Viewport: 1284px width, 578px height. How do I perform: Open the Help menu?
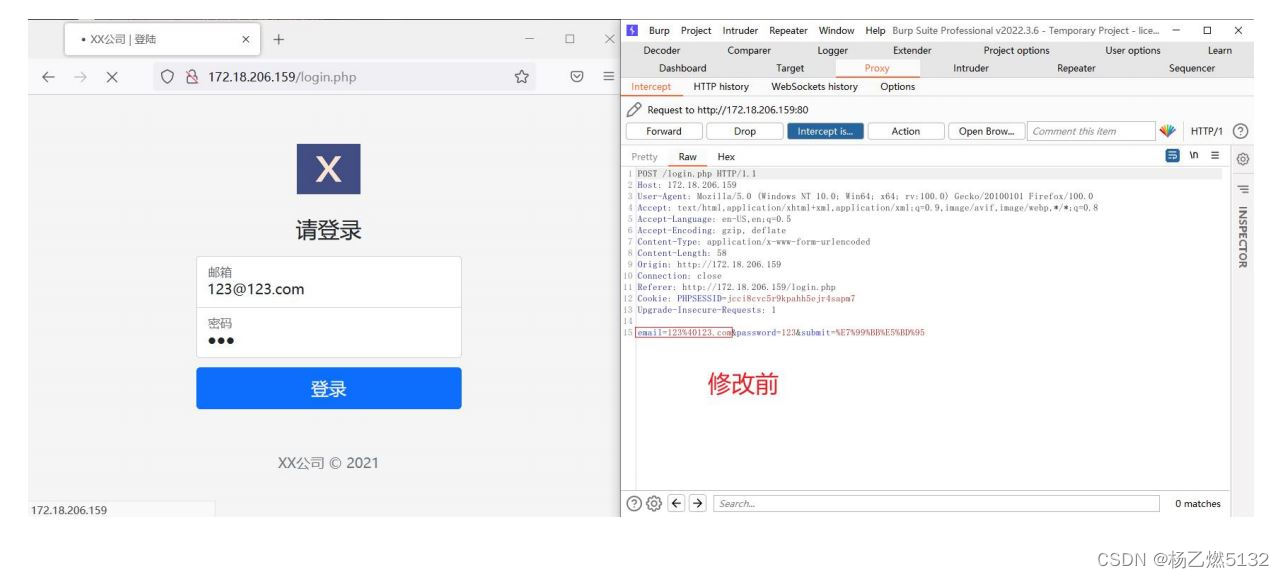click(875, 30)
